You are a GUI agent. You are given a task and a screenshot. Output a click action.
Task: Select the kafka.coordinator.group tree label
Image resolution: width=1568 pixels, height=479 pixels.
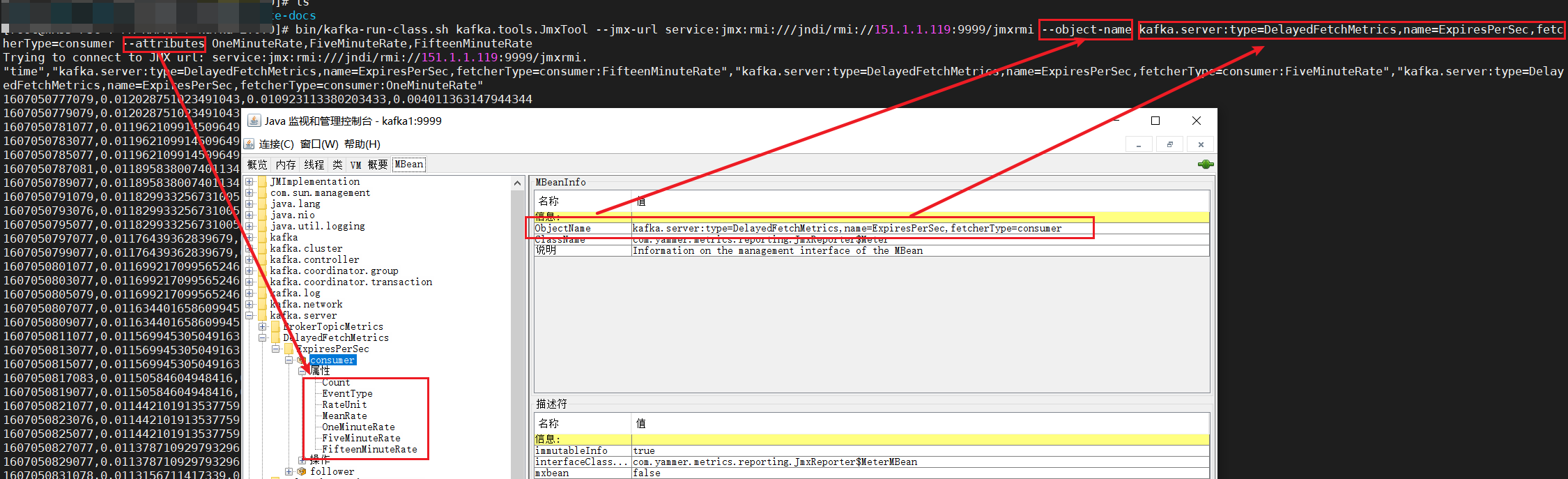click(334, 271)
